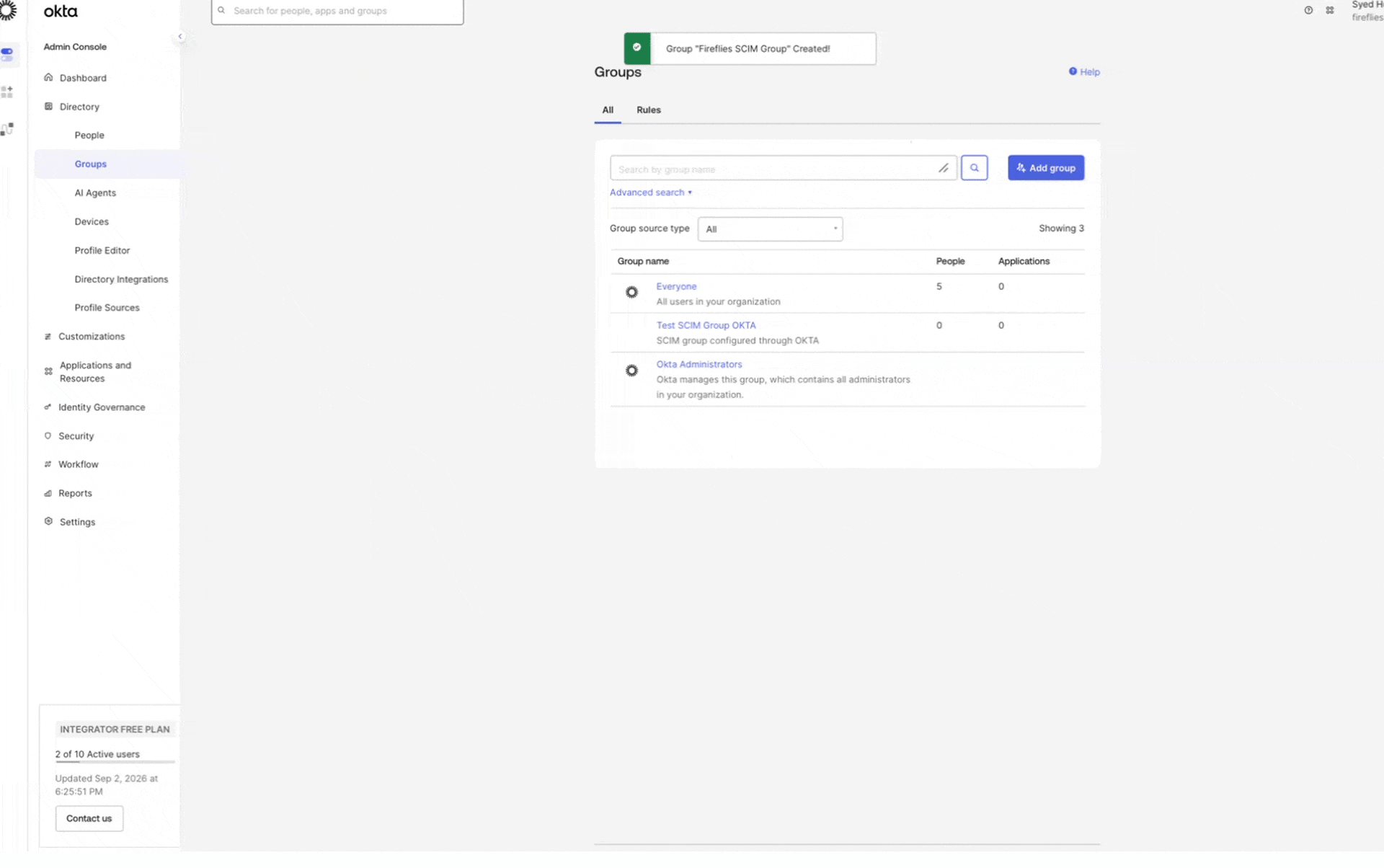Click the rail apps-plus icon
This screenshot has height=868, width=1384.
coord(7,92)
